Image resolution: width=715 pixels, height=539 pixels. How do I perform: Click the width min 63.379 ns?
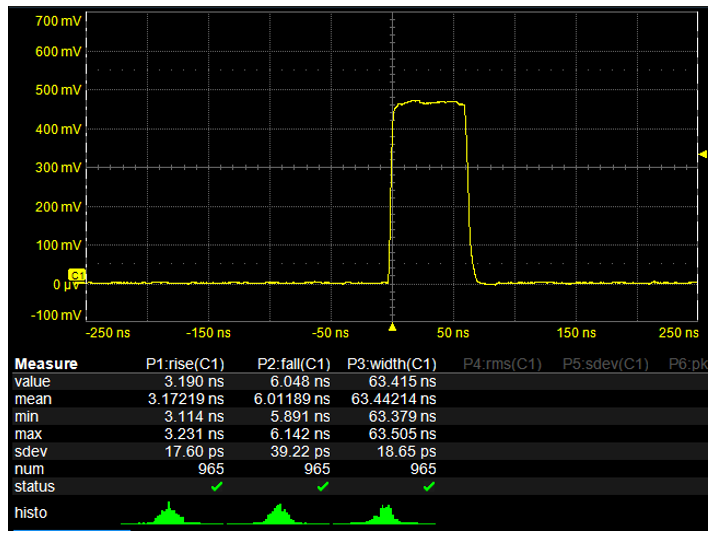tap(402, 416)
